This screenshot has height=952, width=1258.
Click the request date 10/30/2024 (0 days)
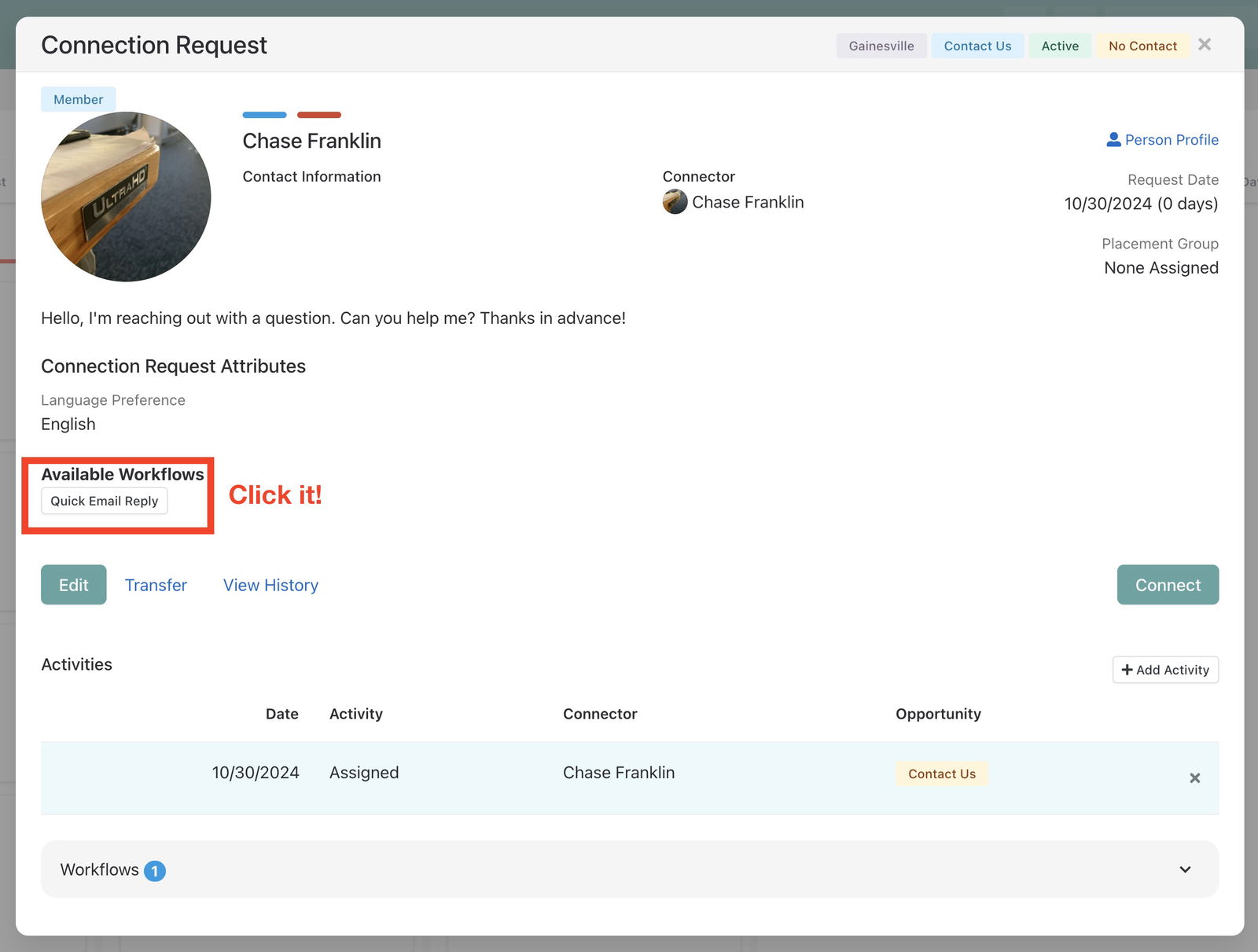tap(1141, 204)
